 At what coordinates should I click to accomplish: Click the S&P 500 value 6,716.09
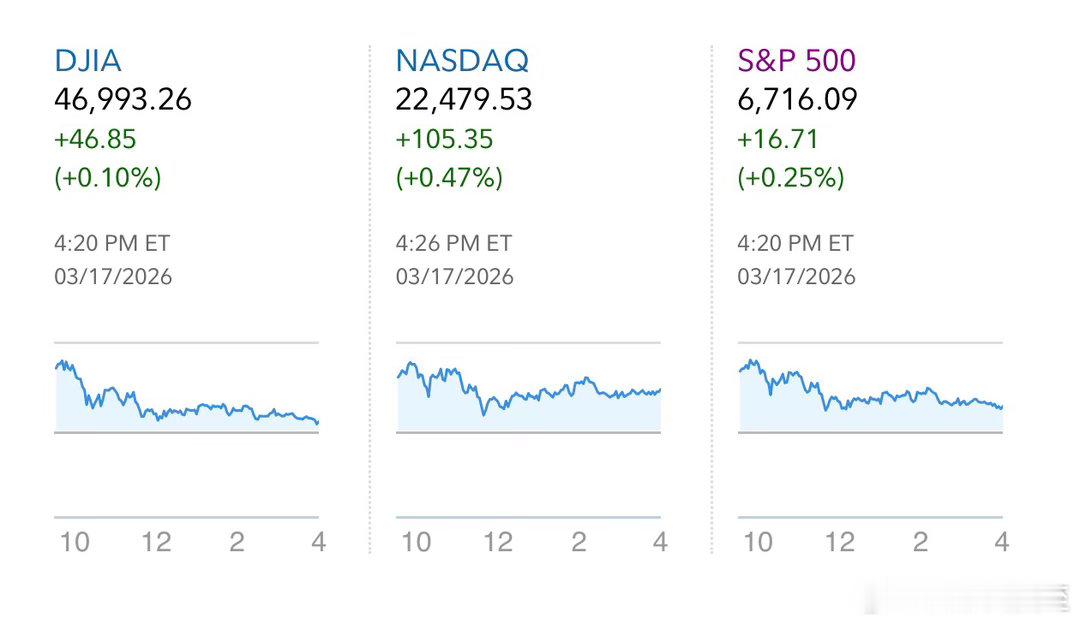point(797,100)
